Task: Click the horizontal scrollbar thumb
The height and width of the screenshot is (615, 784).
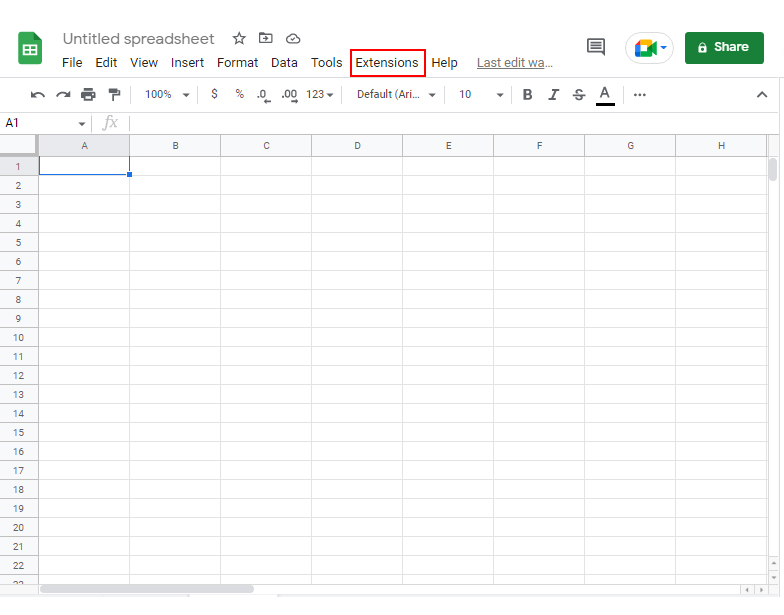Action: (x=147, y=589)
